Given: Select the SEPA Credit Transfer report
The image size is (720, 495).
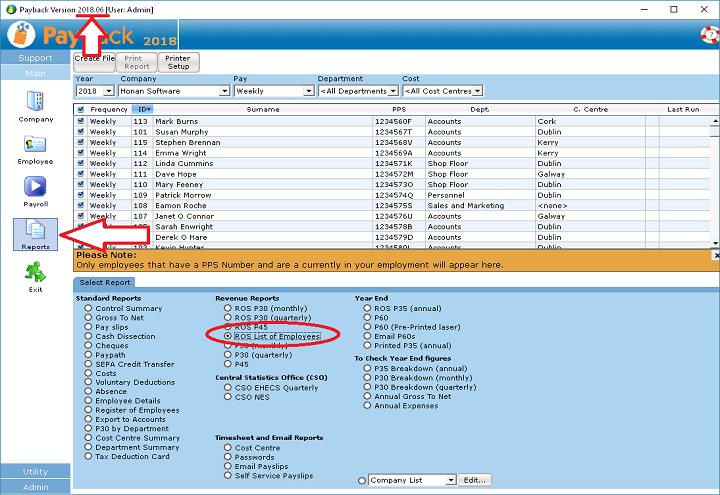Looking at the screenshot, I should coord(88,364).
